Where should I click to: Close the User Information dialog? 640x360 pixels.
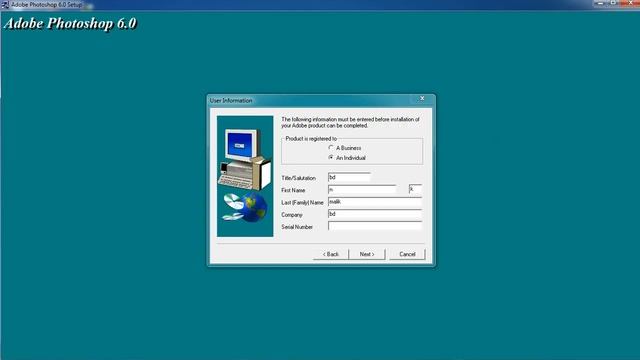422,98
